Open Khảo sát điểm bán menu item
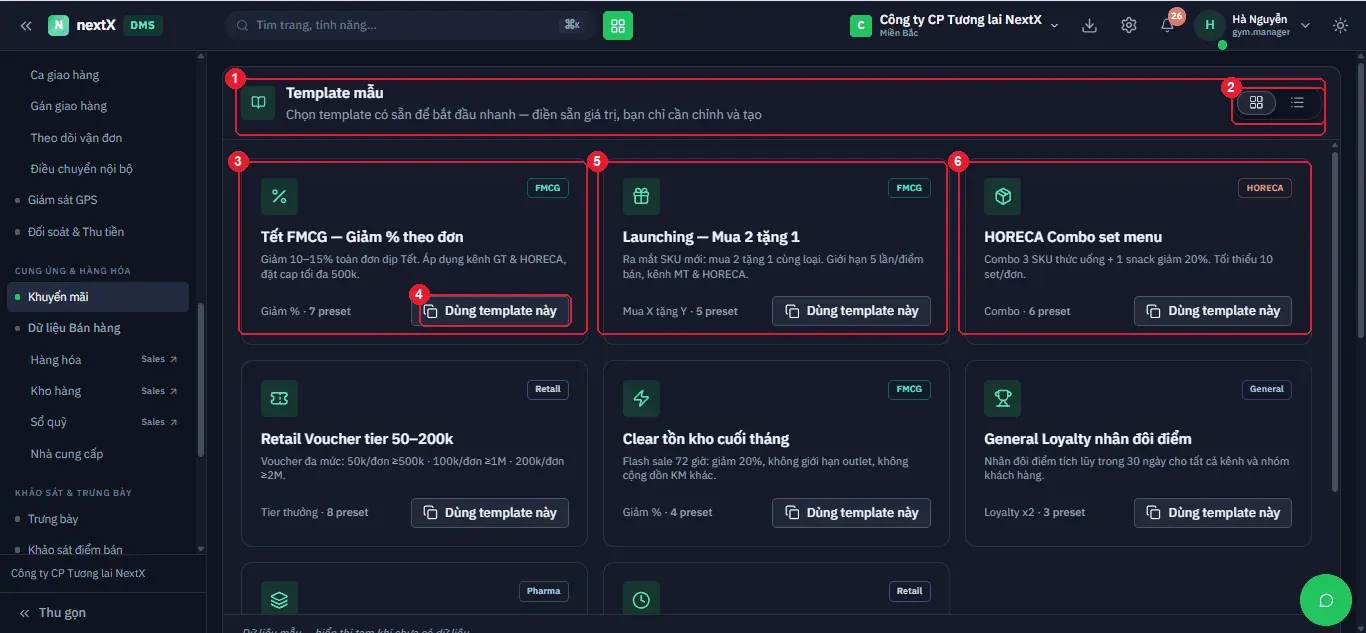Image resolution: width=1366 pixels, height=633 pixels. [x=76, y=550]
